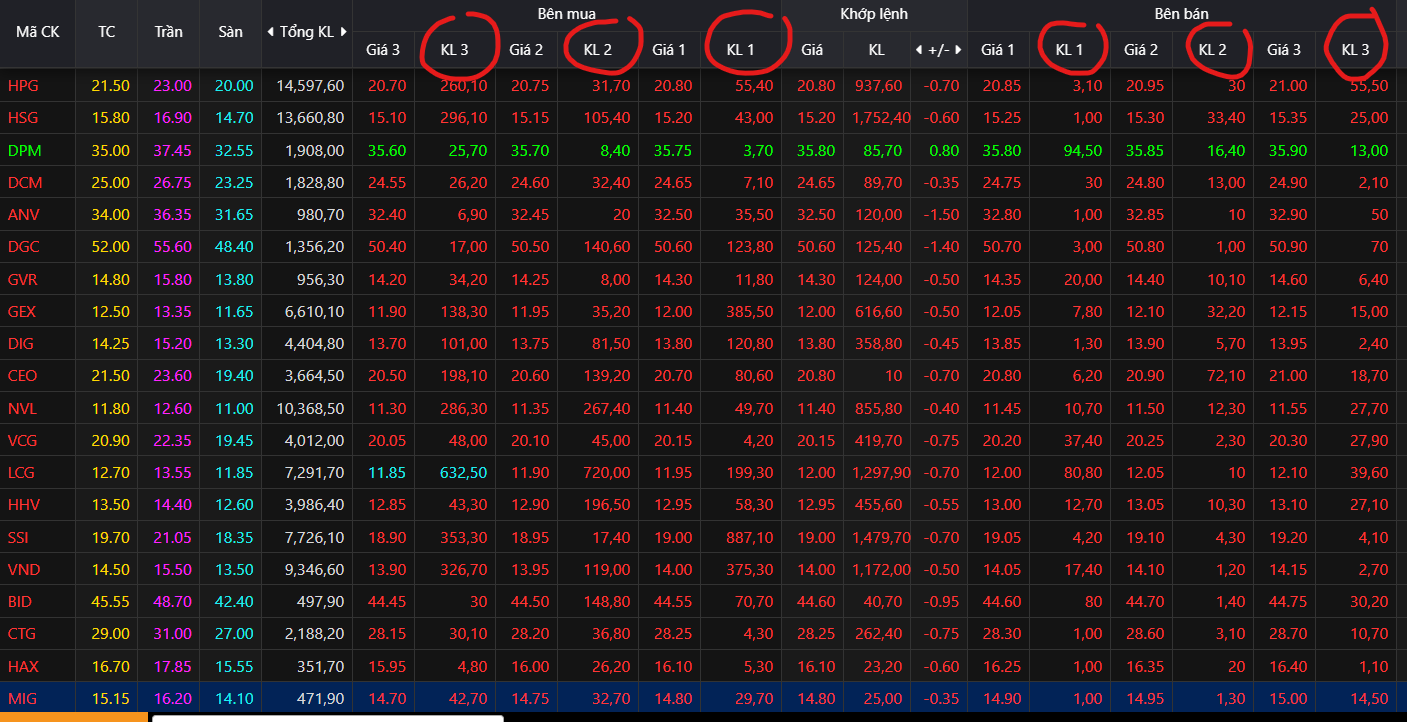
Task: Open the SSI stock symbol
Action: [x=20, y=537]
